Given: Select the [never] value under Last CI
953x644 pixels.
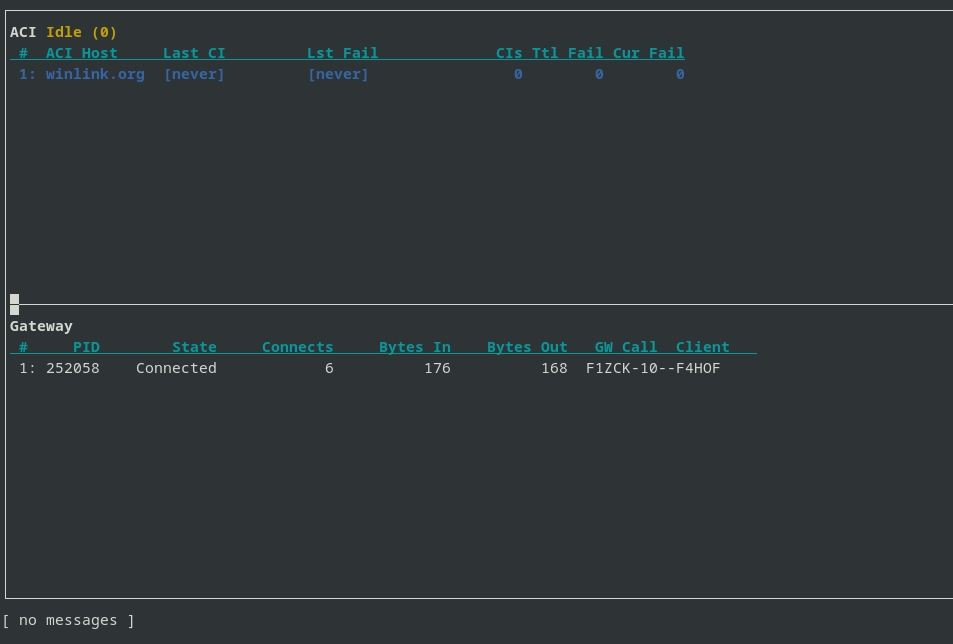Looking at the screenshot, I should (194, 74).
